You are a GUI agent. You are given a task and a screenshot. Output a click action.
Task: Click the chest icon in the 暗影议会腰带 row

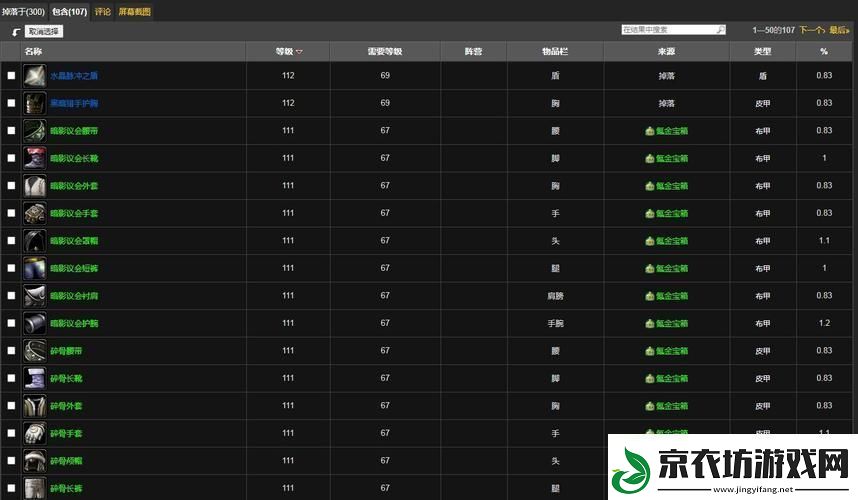pos(650,131)
